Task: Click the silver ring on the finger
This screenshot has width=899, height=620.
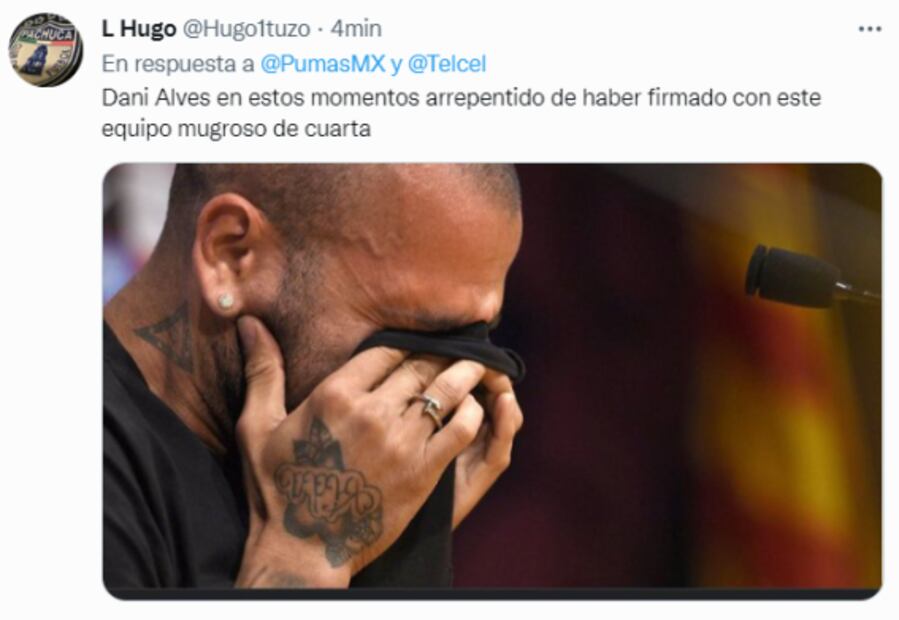Action: [430, 410]
